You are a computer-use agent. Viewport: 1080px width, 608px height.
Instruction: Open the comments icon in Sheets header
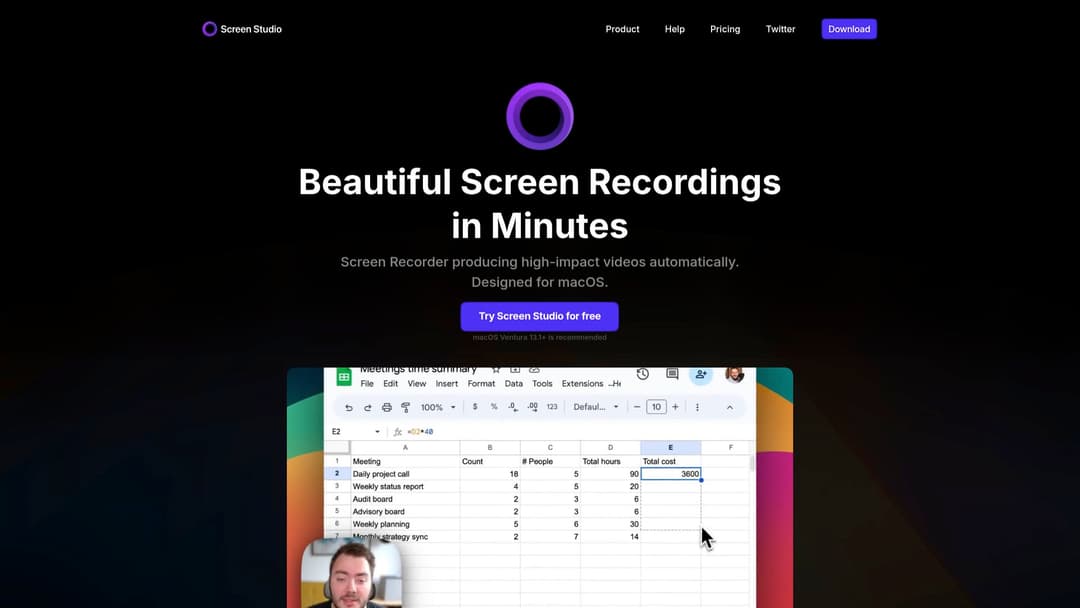(672, 374)
